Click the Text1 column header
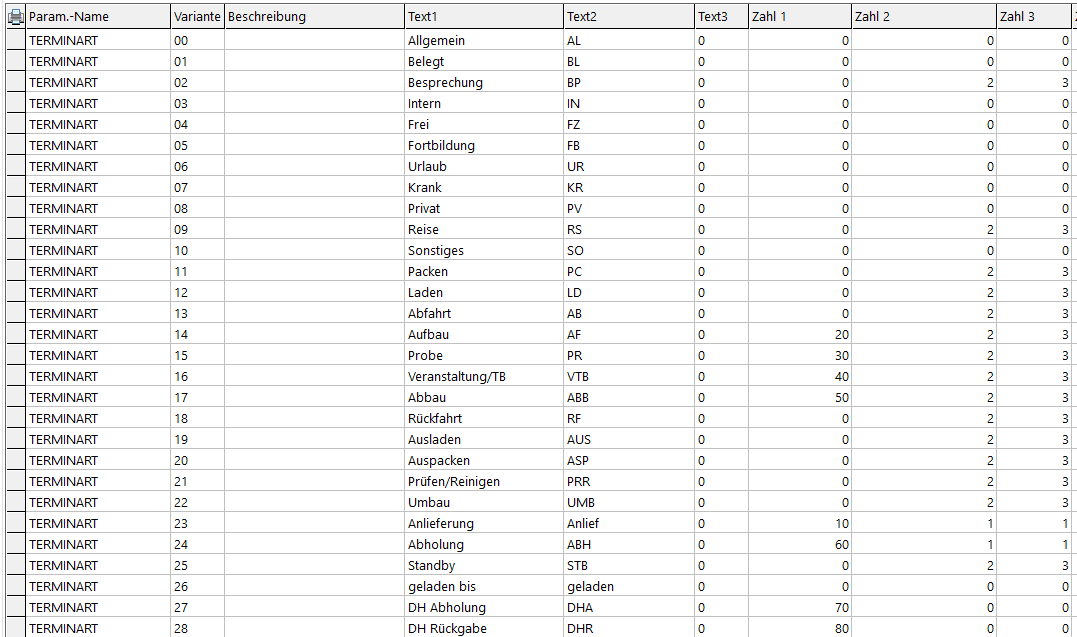 point(484,16)
